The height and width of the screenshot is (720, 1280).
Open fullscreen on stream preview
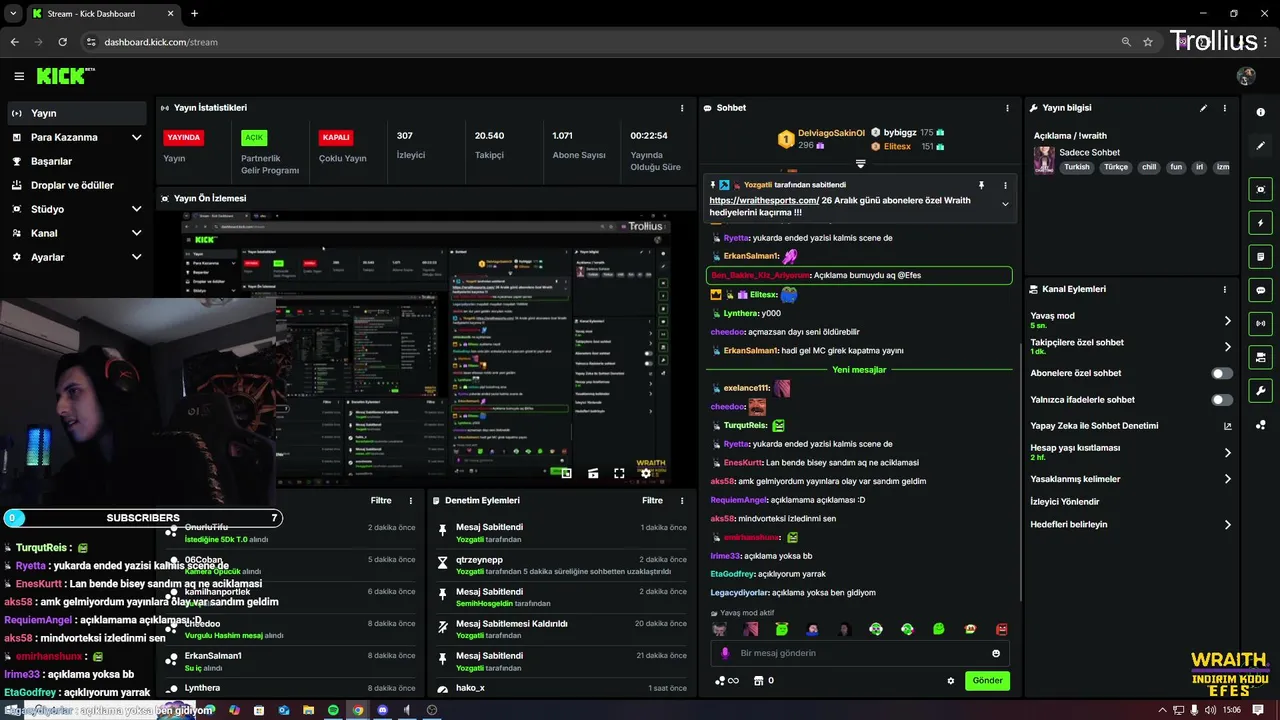click(619, 473)
